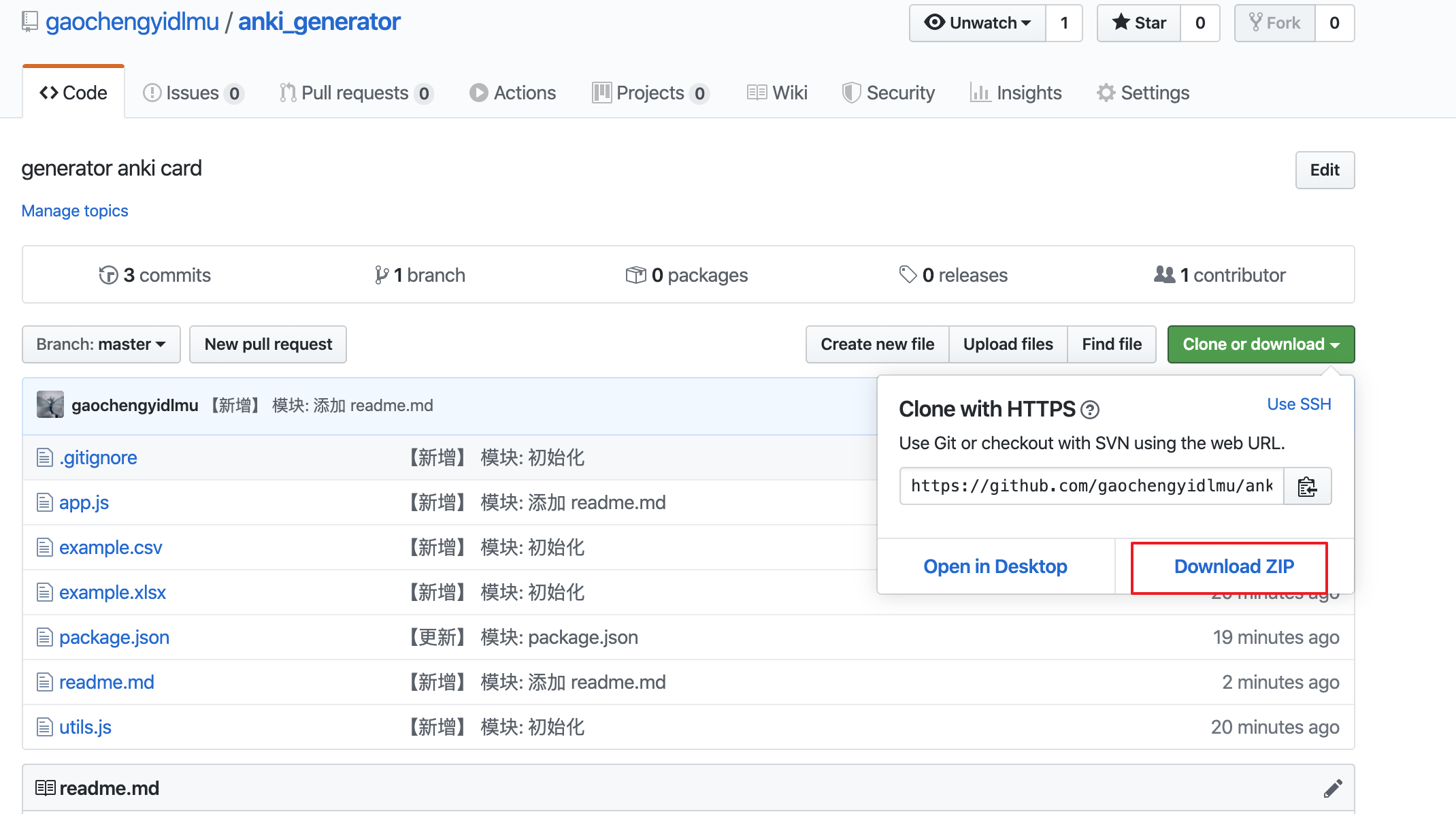Click the Upload files button
Screen dimensions: 1456x814
(1008, 344)
